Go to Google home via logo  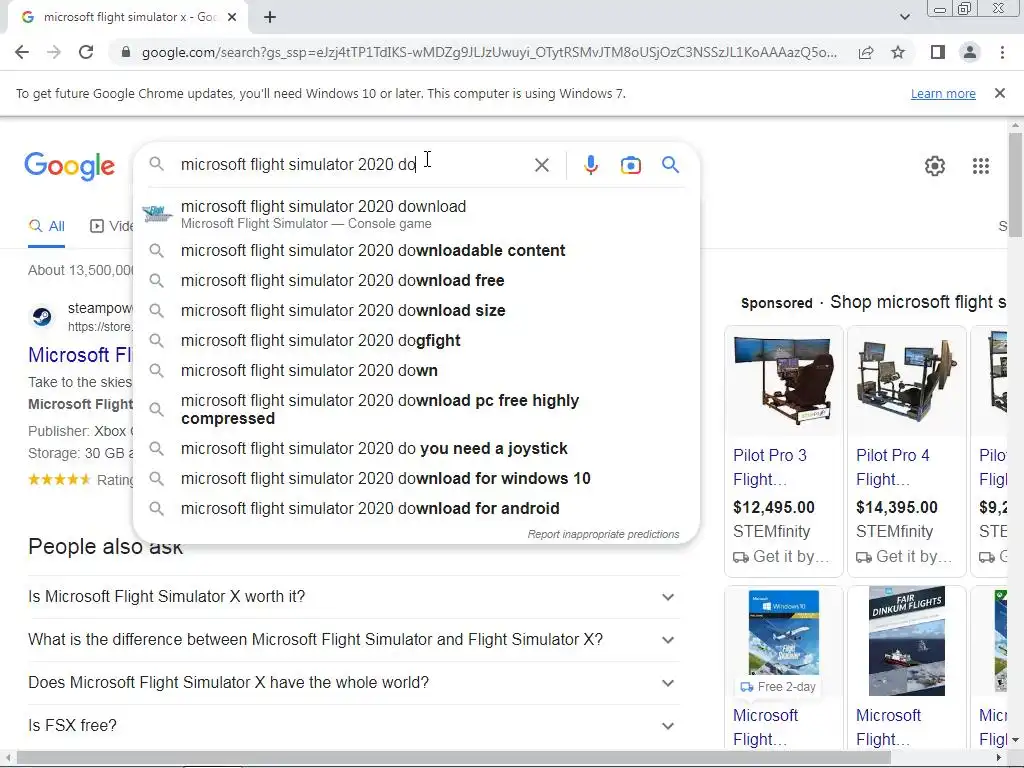pyautogui.click(x=70, y=166)
